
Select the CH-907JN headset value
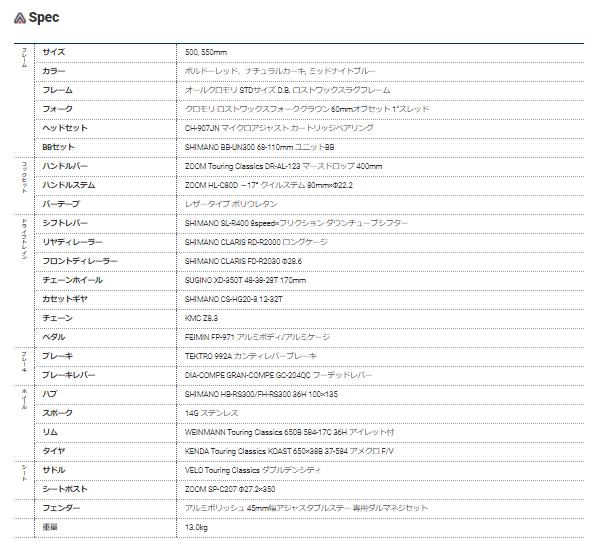pyautogui.click(x=279, y=128)
